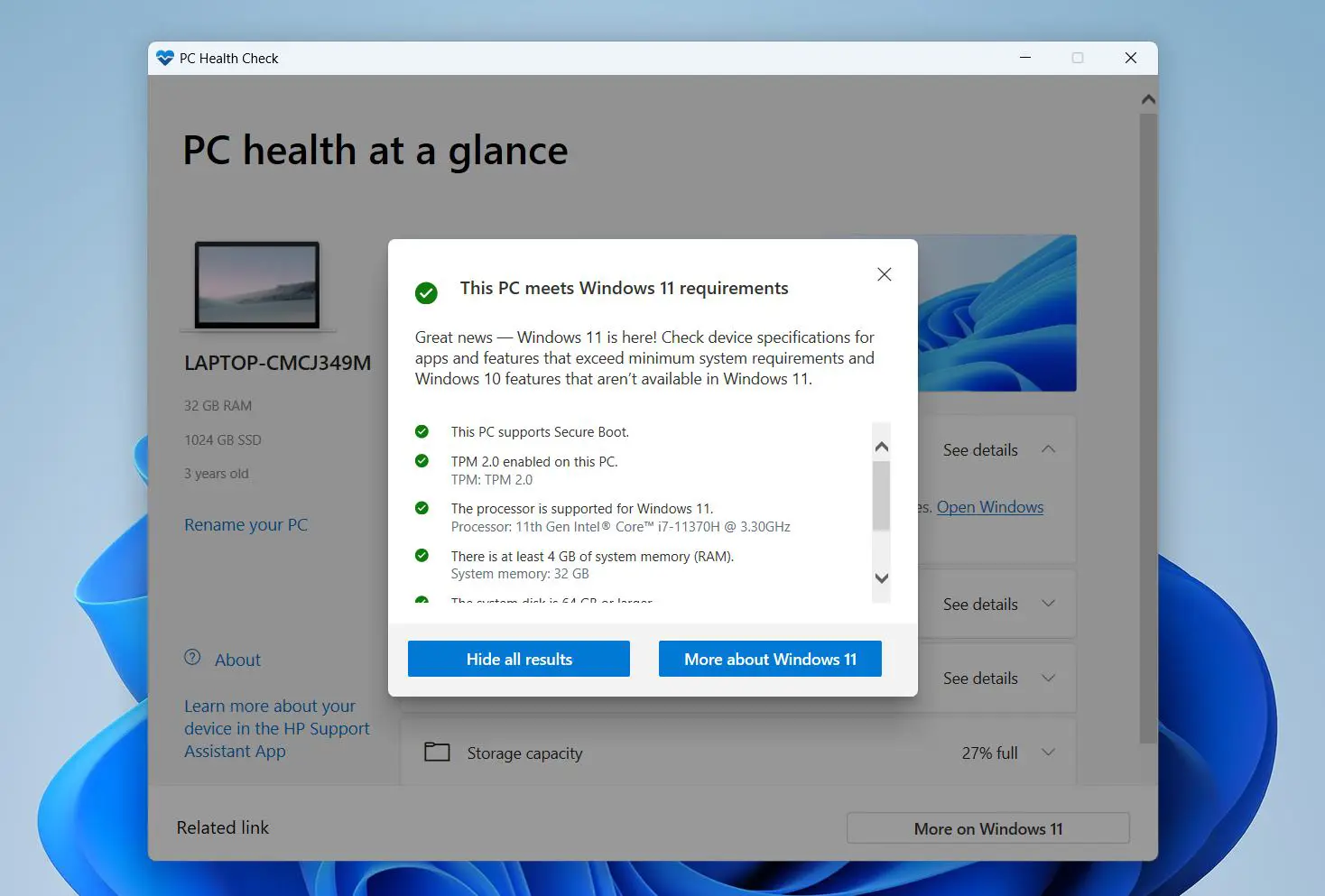Click the More about Windows 11 button
Image resolution: width=1325 pixels, height=896 pixels.
(769, 659)
